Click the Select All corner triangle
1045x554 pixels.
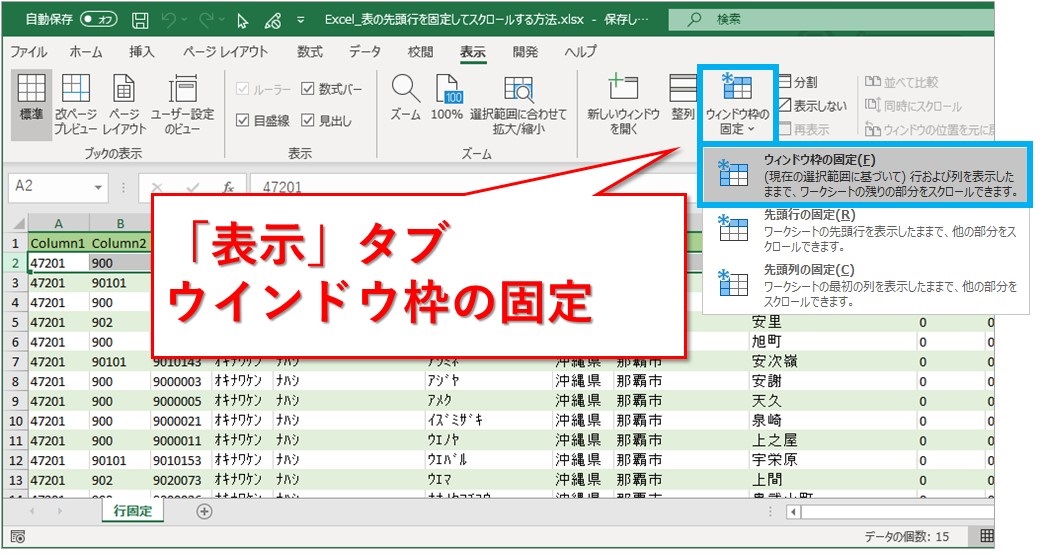[18, 223]
